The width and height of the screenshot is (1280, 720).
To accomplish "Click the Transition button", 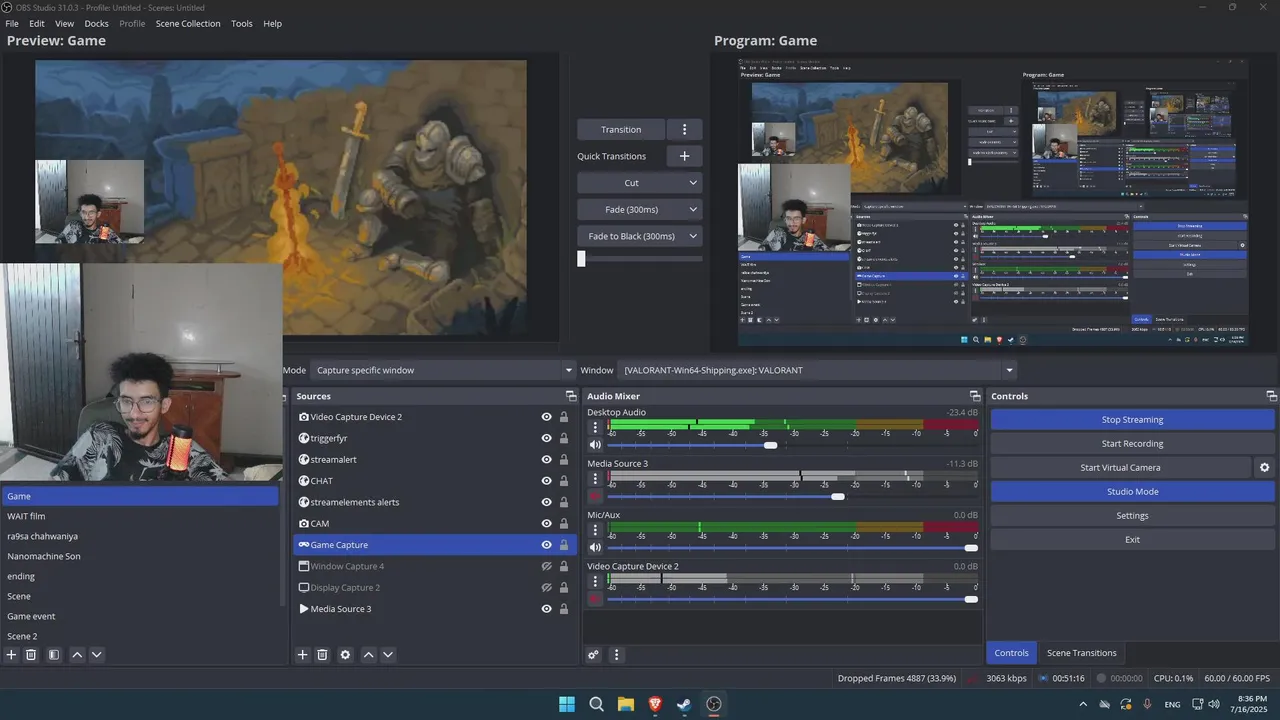I will [x=621, y=129].
